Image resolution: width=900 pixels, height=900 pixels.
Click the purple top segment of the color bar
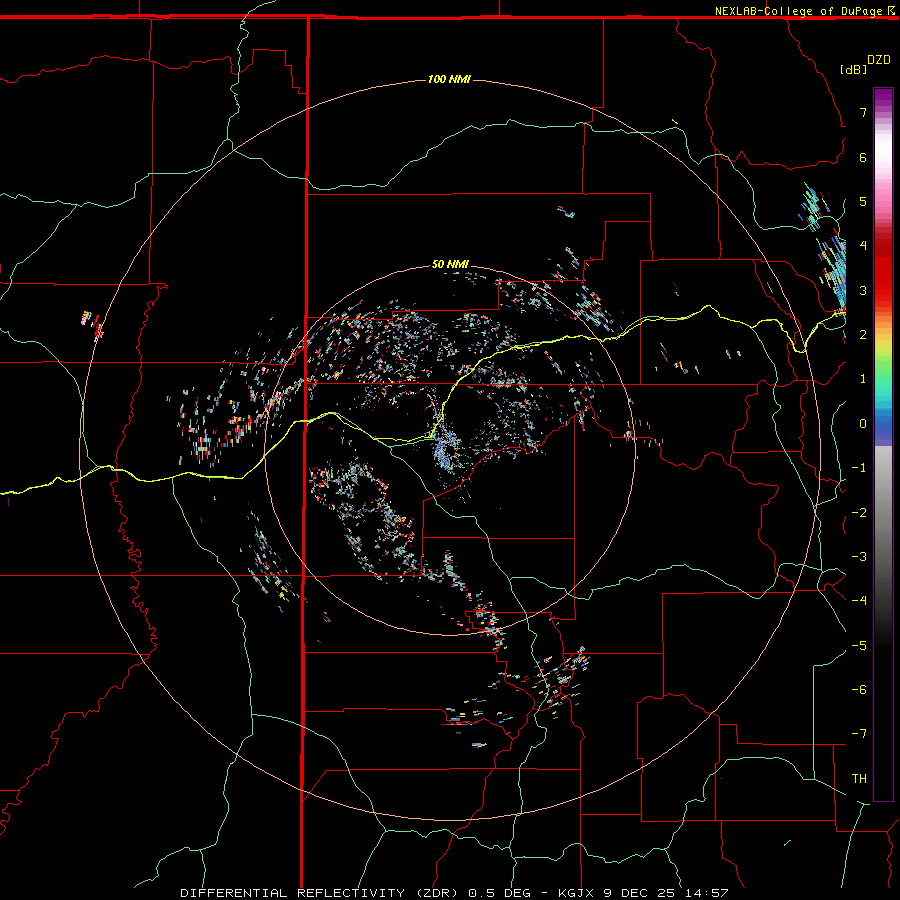coord(883,99)
